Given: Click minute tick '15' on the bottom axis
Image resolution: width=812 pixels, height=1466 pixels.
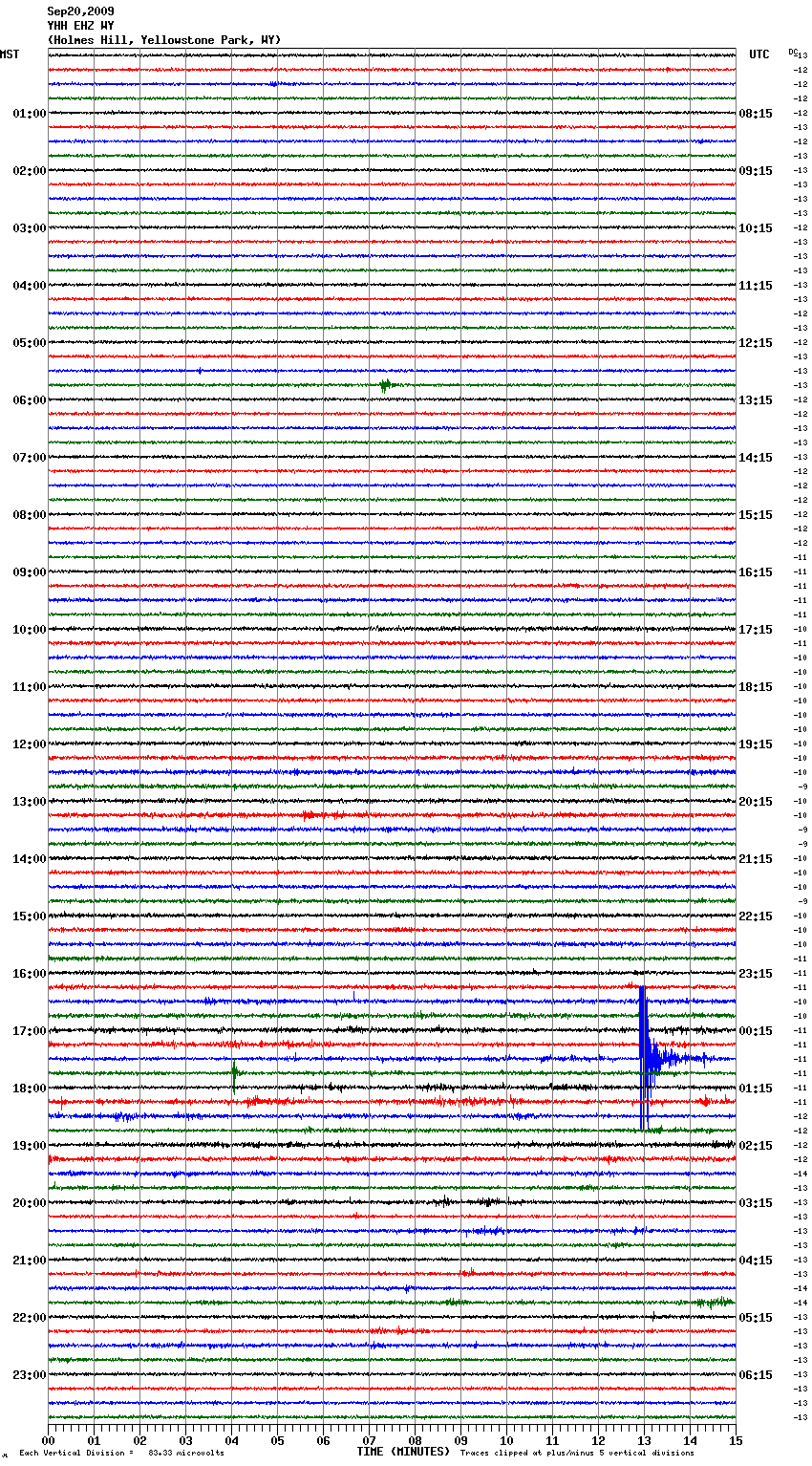Looking at the screenshot, I should (x=736, y=1440).
